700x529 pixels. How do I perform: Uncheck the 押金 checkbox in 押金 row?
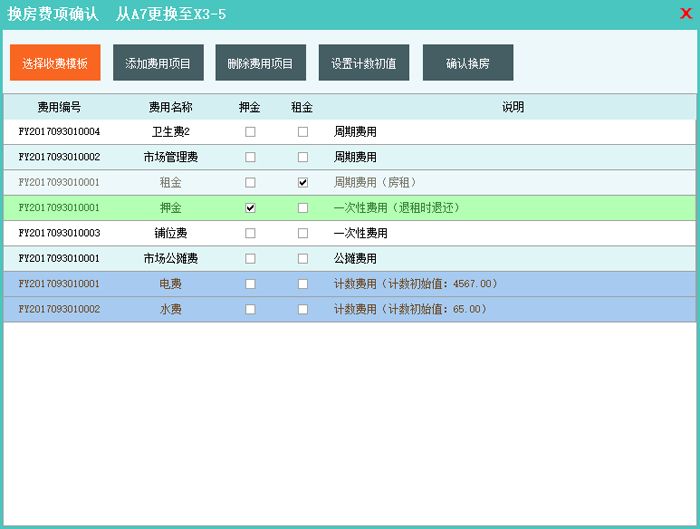point(250,208)
